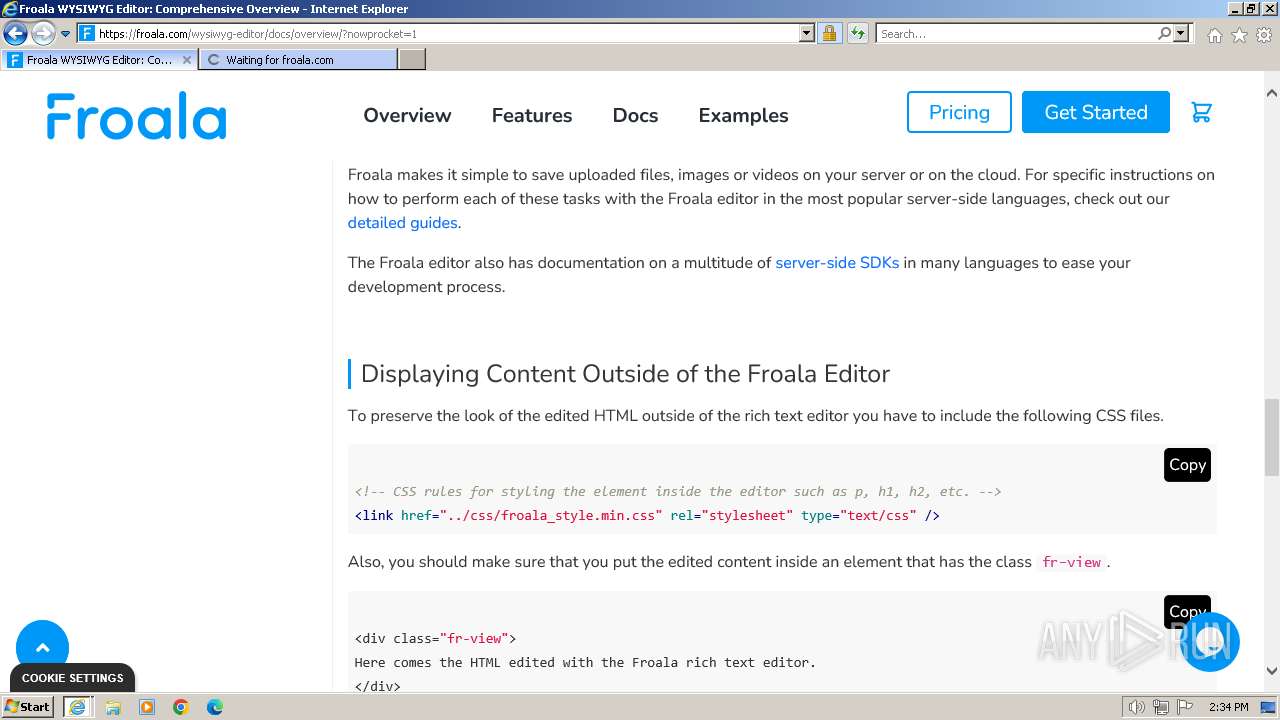This screenshot has width=1280, height=720.
Task: Click the Froala logo
Action: 136,115
